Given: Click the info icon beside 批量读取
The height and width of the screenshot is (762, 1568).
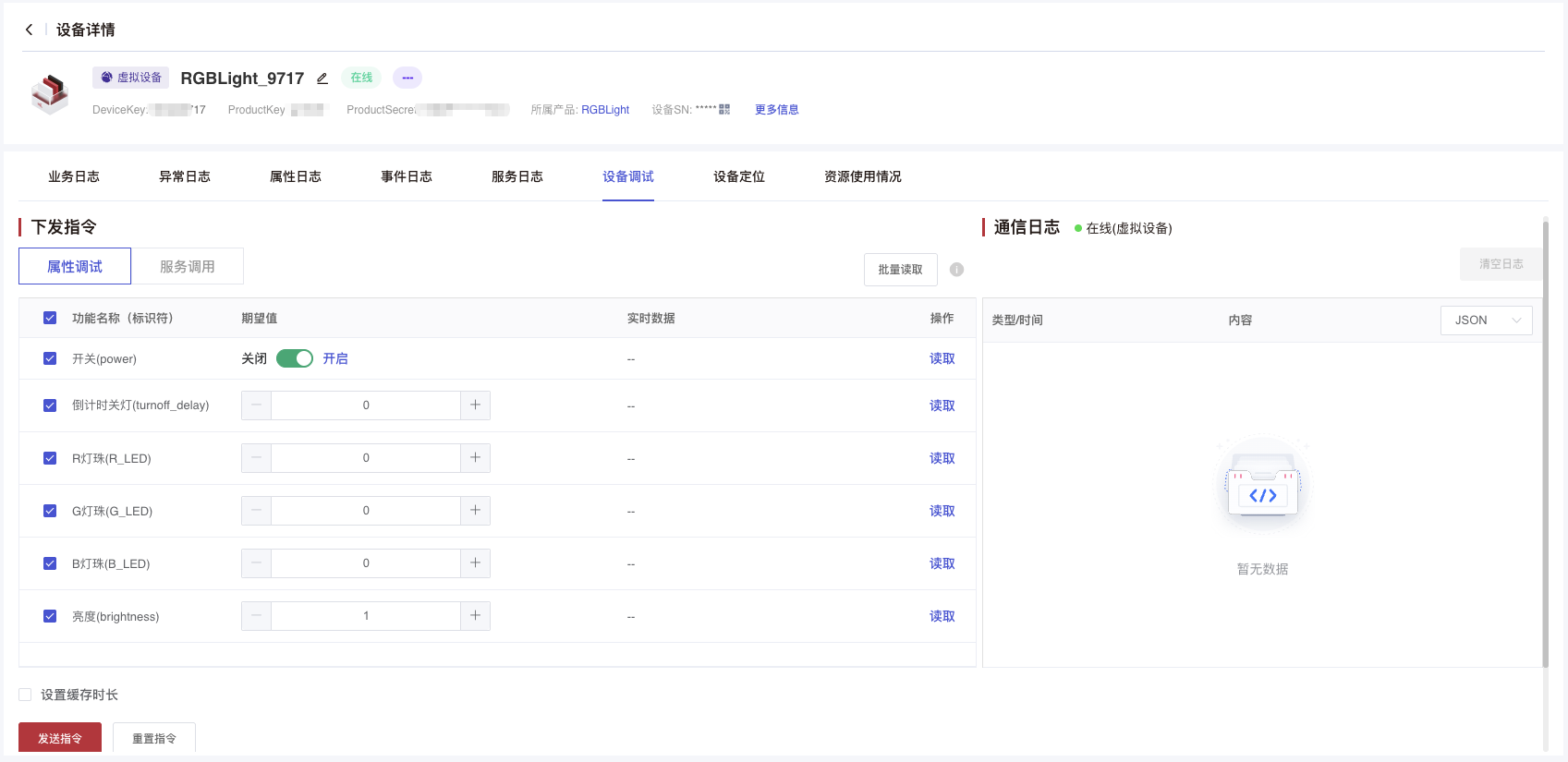Looking at the screenshot, I should tap(956, 270).
